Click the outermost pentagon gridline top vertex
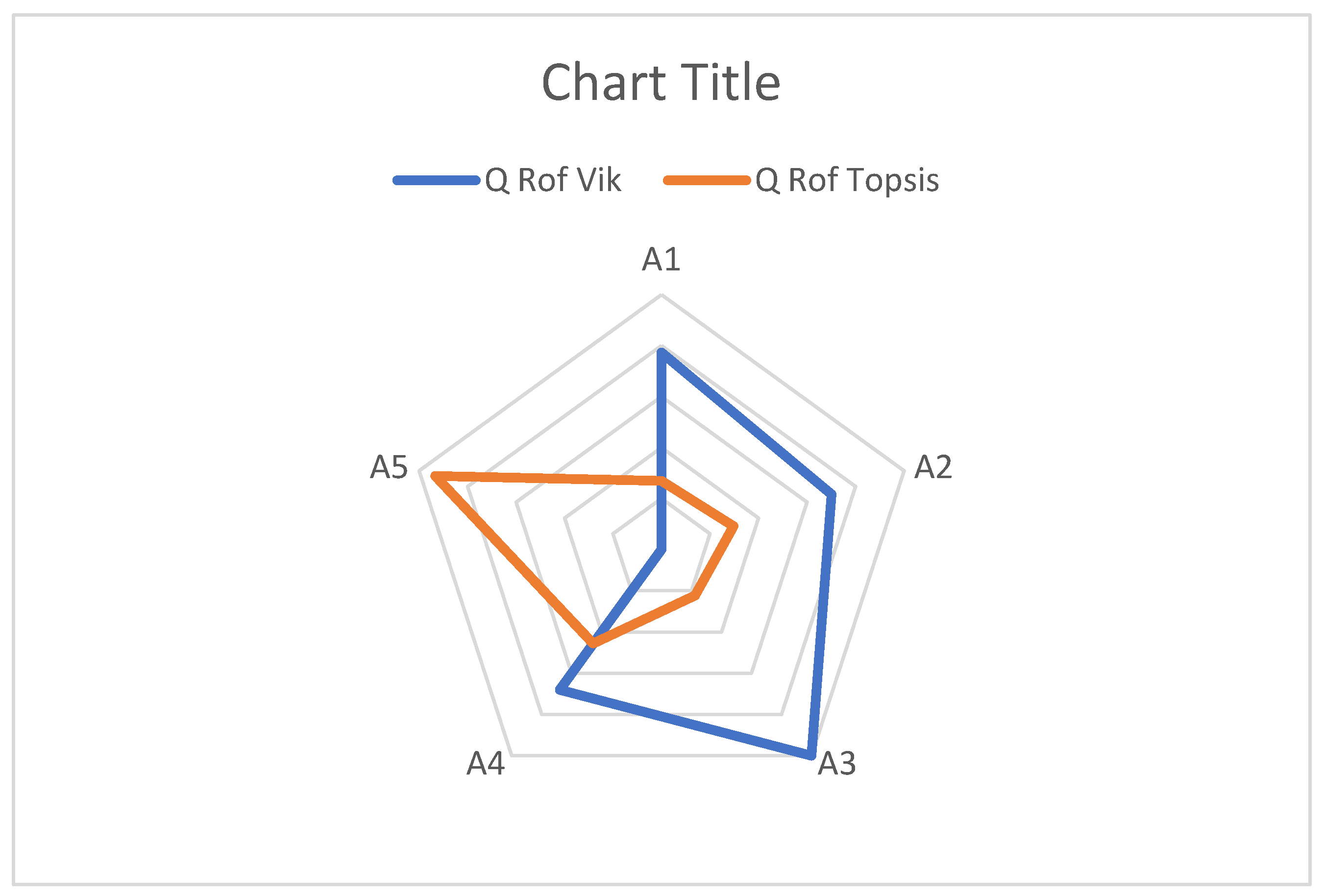This screenshot has height=896, width=1324. [661, 295]
